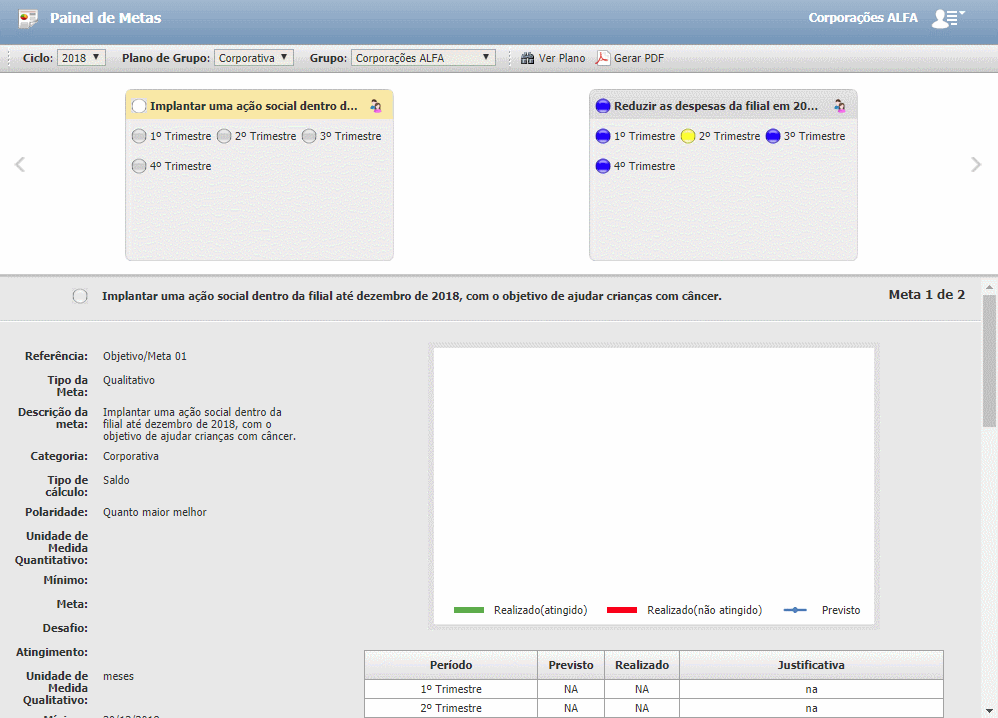
Task: Click the Ver Plano binoculars icon
Action: tap(527, 58)
